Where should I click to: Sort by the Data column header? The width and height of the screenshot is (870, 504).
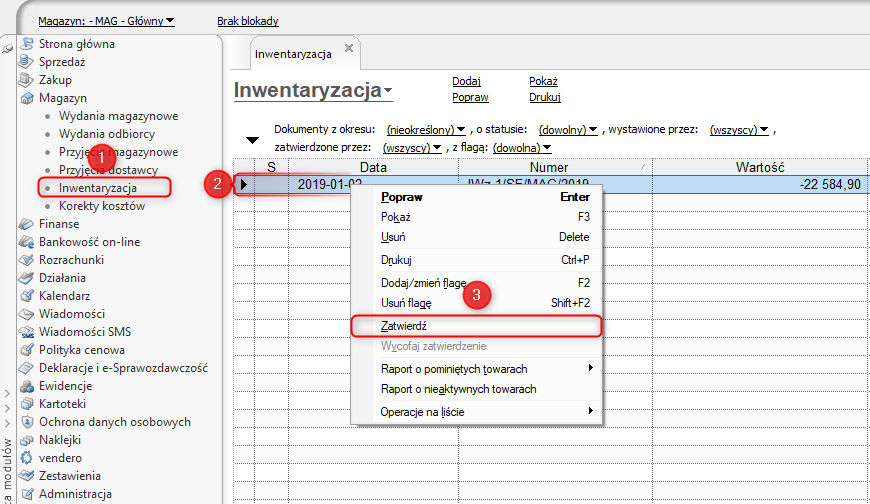[x=373, y=167]
